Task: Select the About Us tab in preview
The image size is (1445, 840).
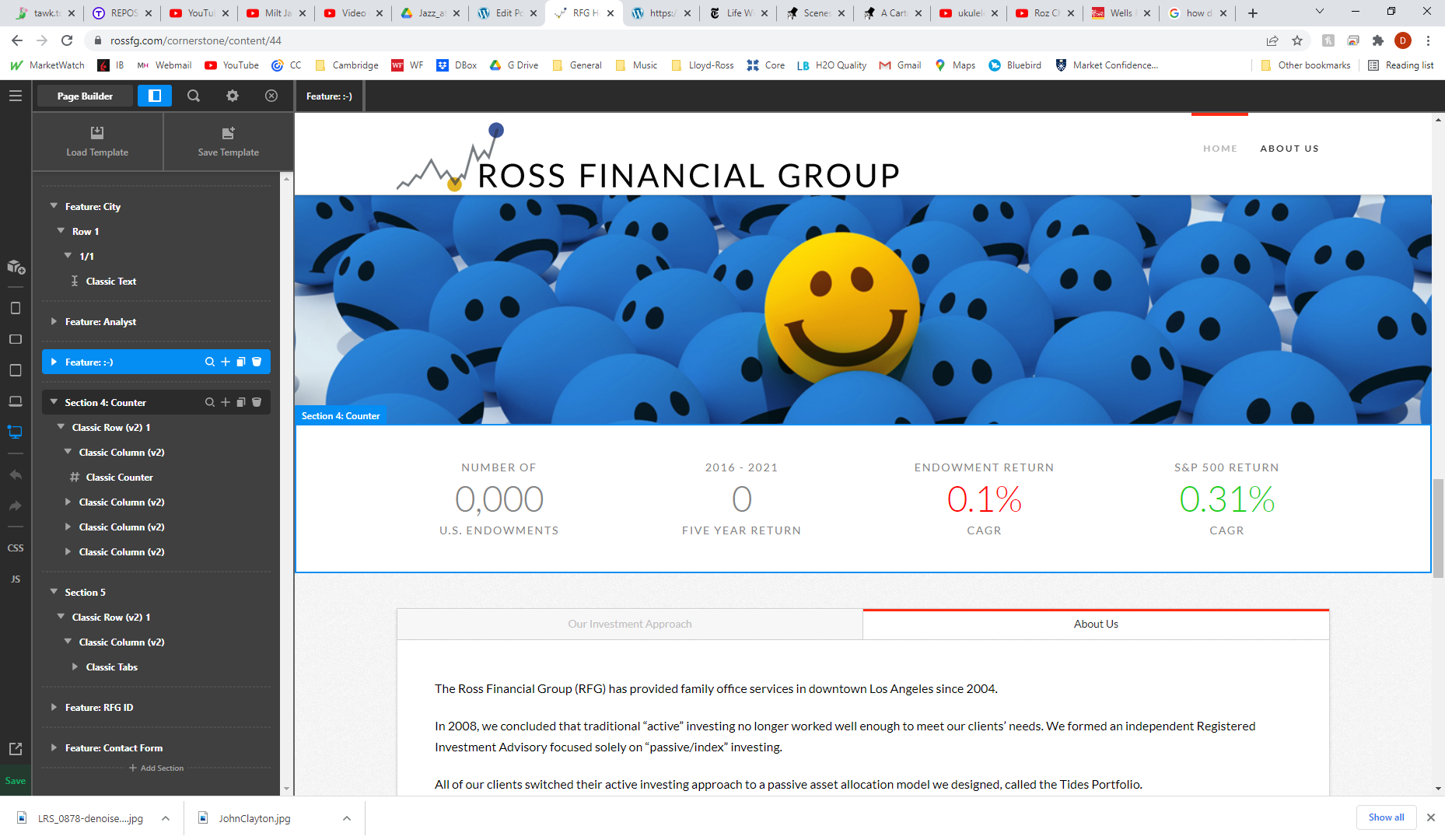Action: coord(1096,624)
